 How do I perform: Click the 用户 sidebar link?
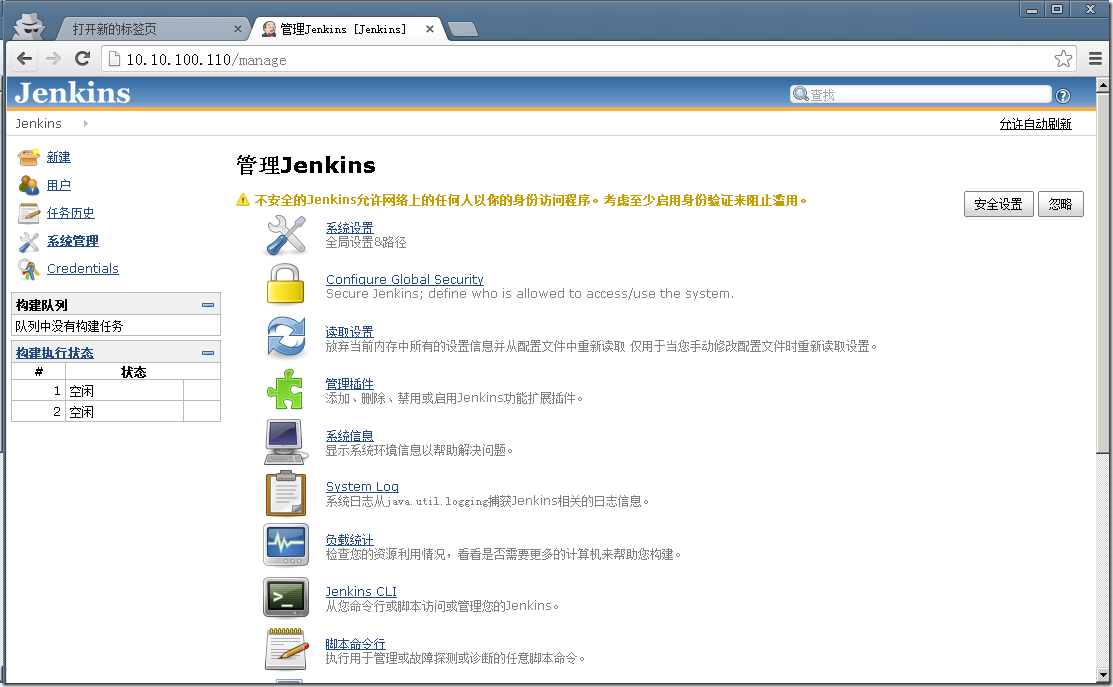click(x=58, y=185)
